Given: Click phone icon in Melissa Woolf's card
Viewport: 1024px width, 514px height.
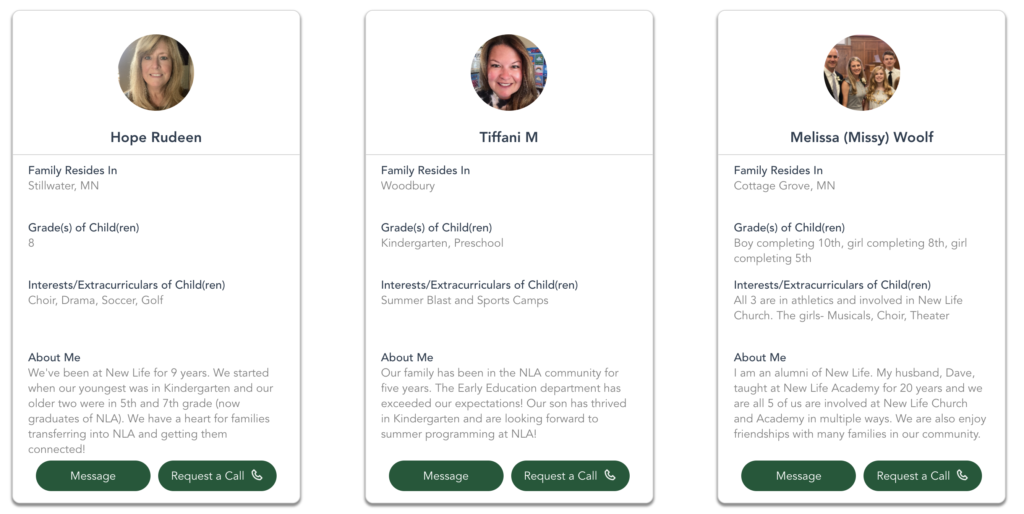Looking at the screenshot, I should point(963,475).
